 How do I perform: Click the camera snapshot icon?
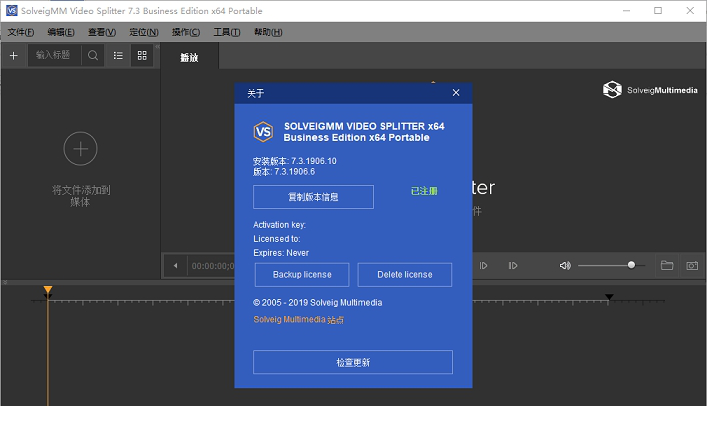tap(691, 266)
